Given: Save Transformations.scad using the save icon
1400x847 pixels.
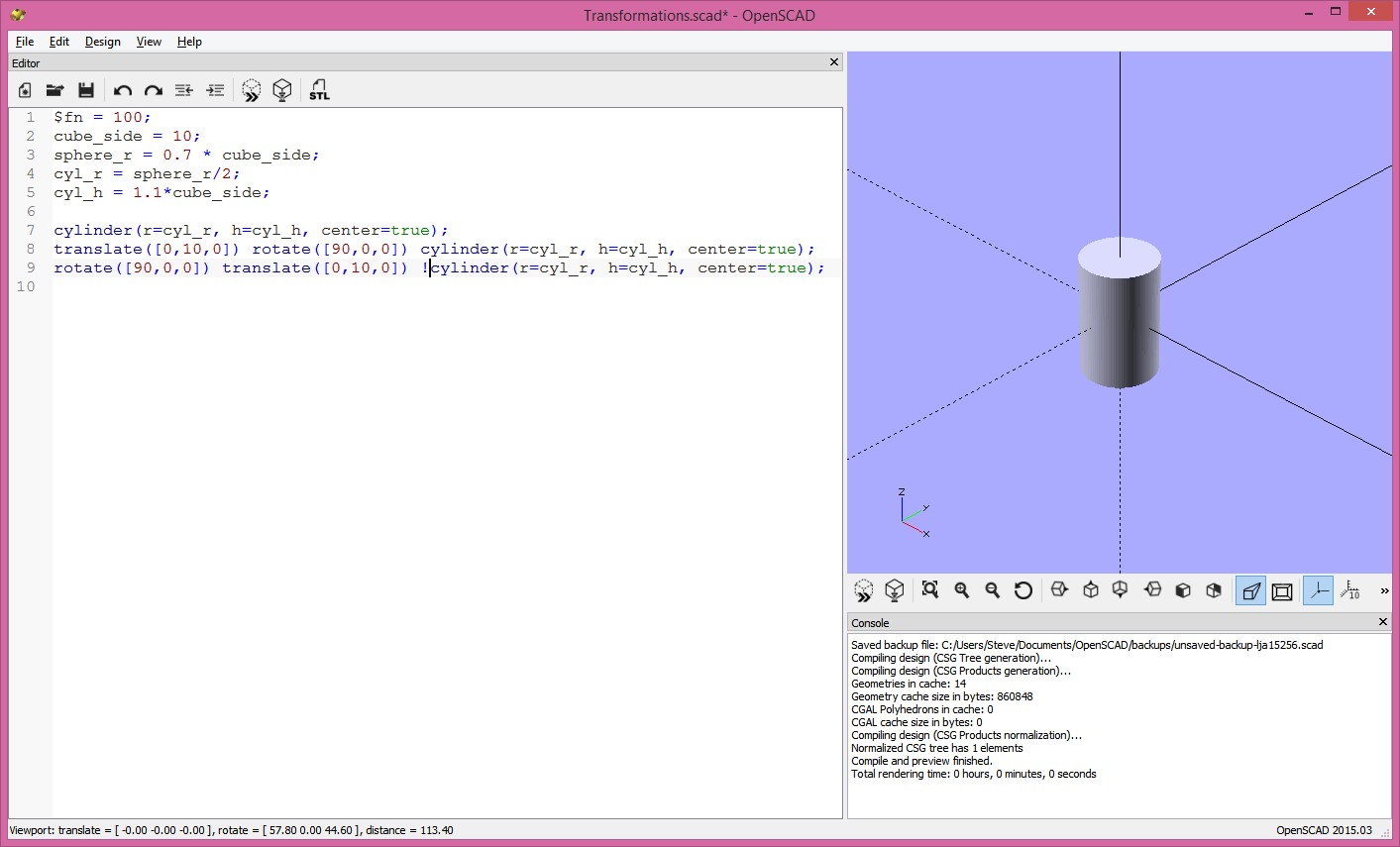Looking at the screenshot, I should tap(86, 90).
